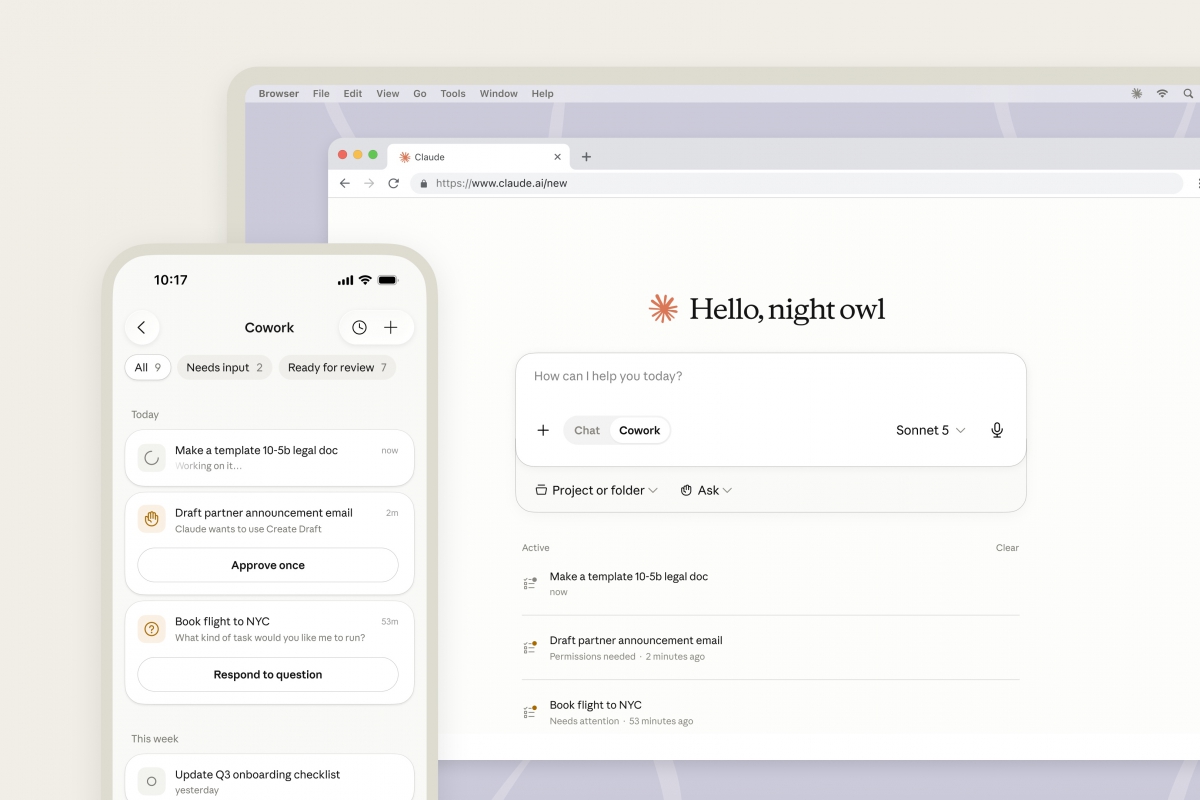The height and width of the screenshot is (800, 1200).
Task: Go forward in the browser window
Action: click(x=369, y=183)
